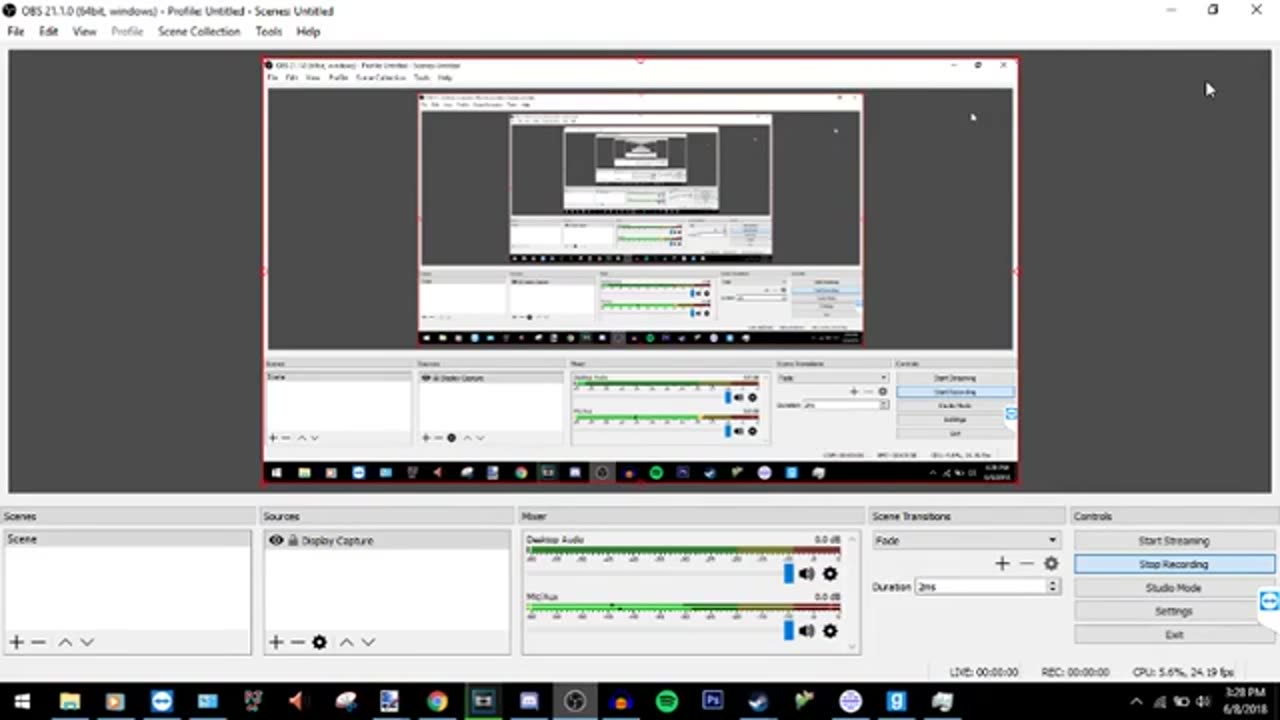Remove the selected scene with the minus icon
This screenshot has width=1280, height=720.
click(38, 642)
